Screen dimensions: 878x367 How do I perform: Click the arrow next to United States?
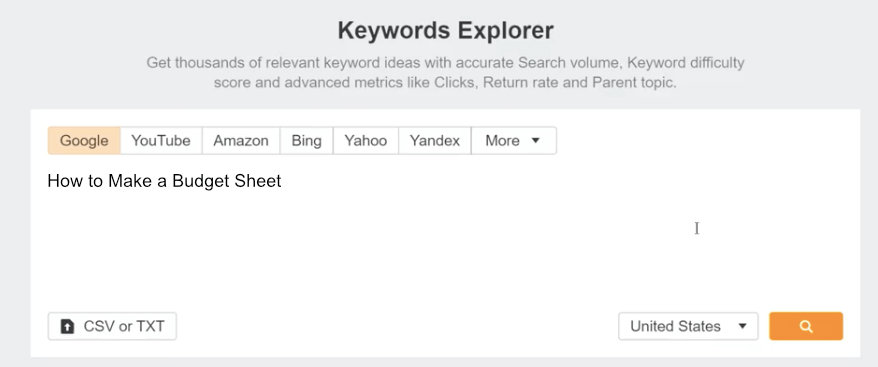[x=742, y=326]
